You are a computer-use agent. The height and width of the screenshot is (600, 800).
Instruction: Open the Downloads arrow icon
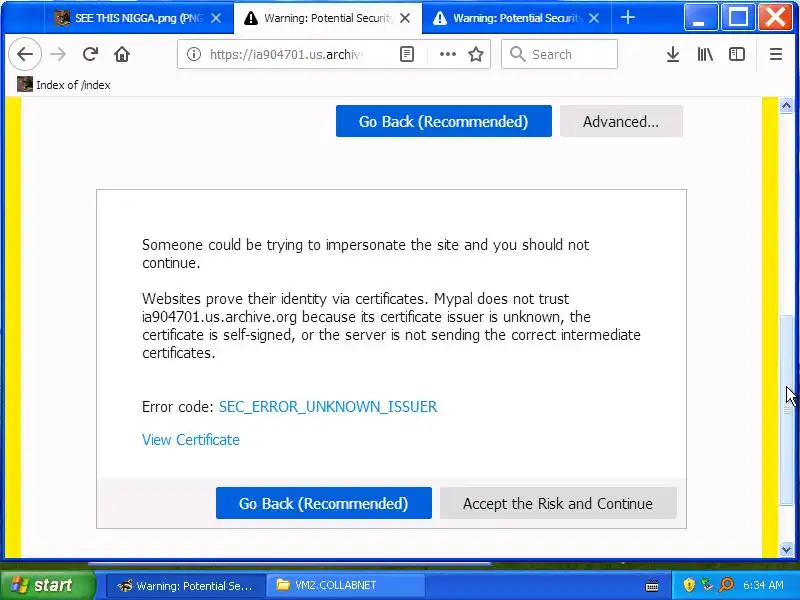[673, 54]
